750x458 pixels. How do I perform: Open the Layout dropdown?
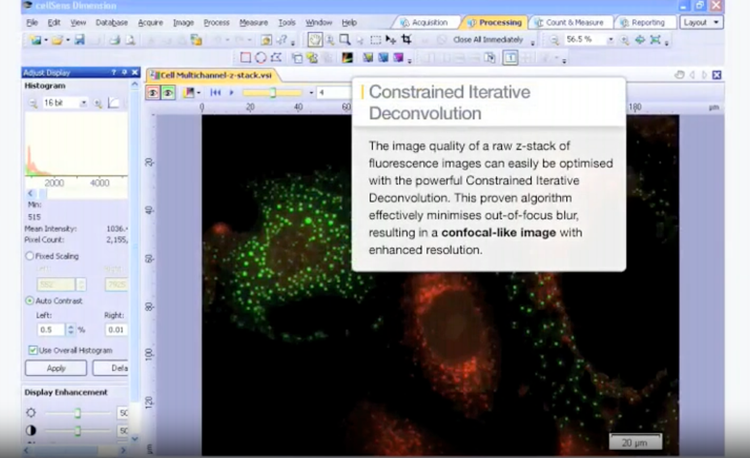[701, 22]
